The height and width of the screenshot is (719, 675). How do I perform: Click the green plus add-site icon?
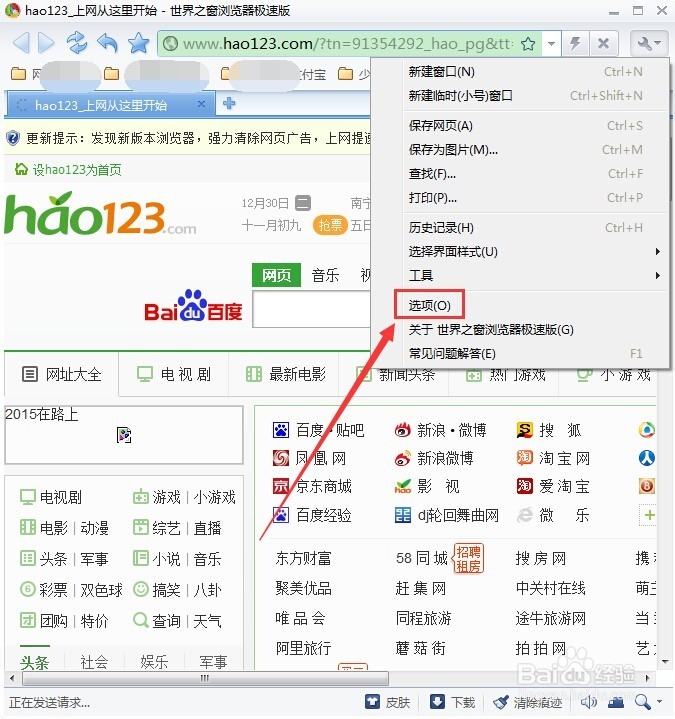[x=647, y=515]
